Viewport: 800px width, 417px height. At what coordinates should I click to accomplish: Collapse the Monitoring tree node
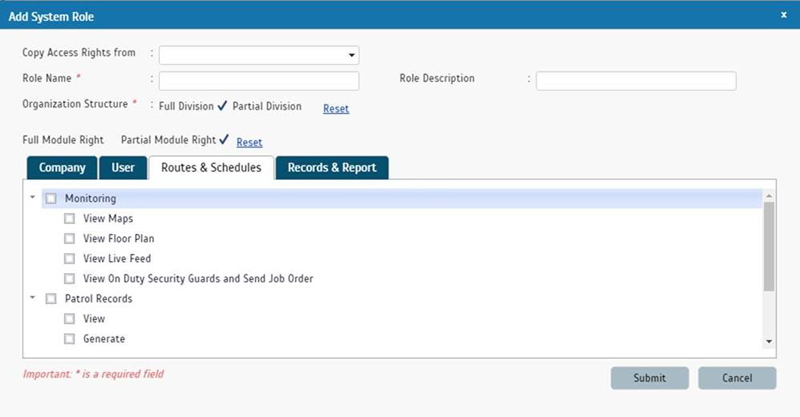33,197
